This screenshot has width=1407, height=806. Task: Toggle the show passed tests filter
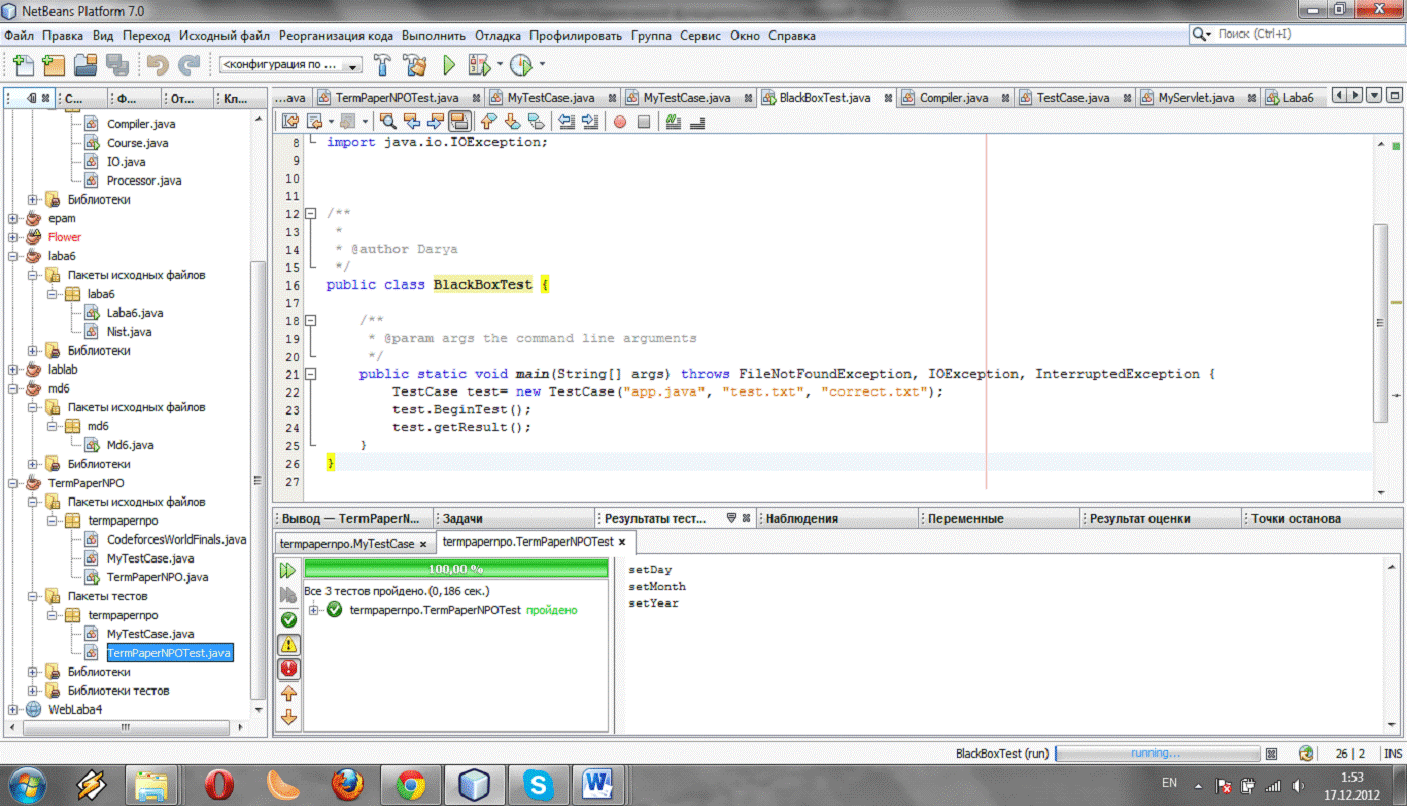click(288, 620)
